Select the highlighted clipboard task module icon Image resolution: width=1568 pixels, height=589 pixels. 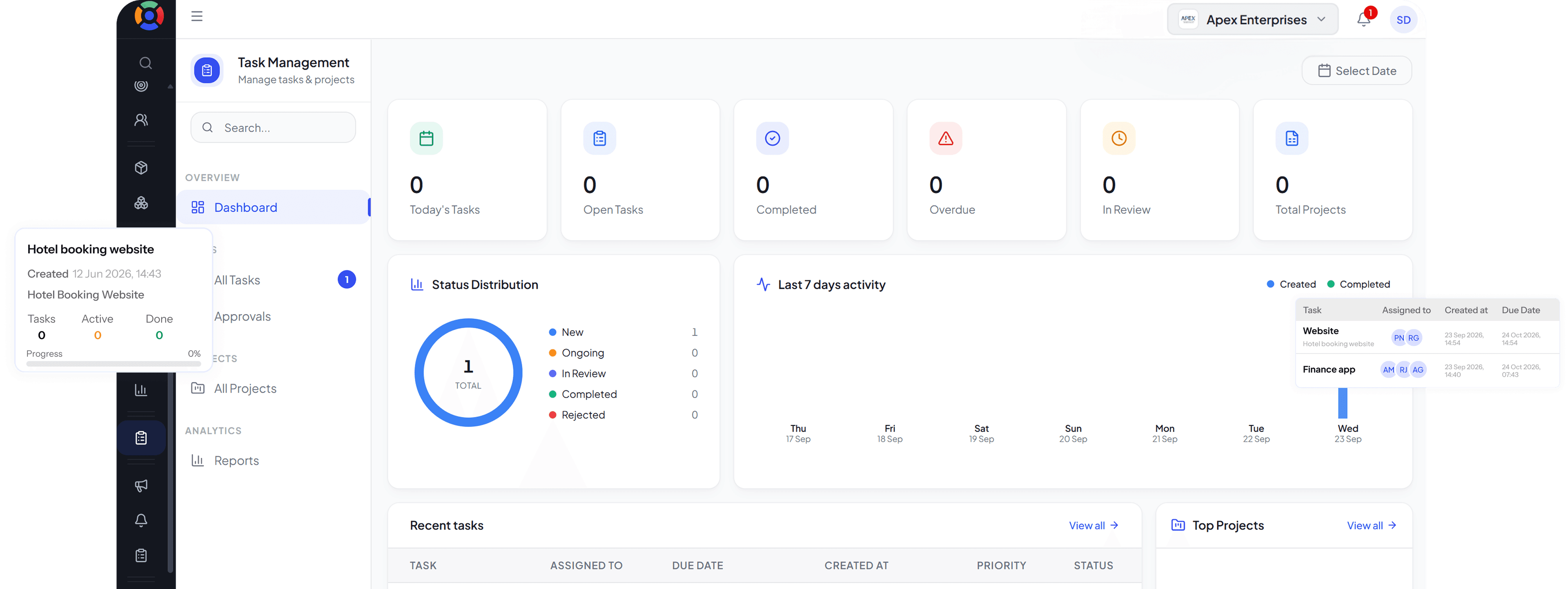[141, 438]
